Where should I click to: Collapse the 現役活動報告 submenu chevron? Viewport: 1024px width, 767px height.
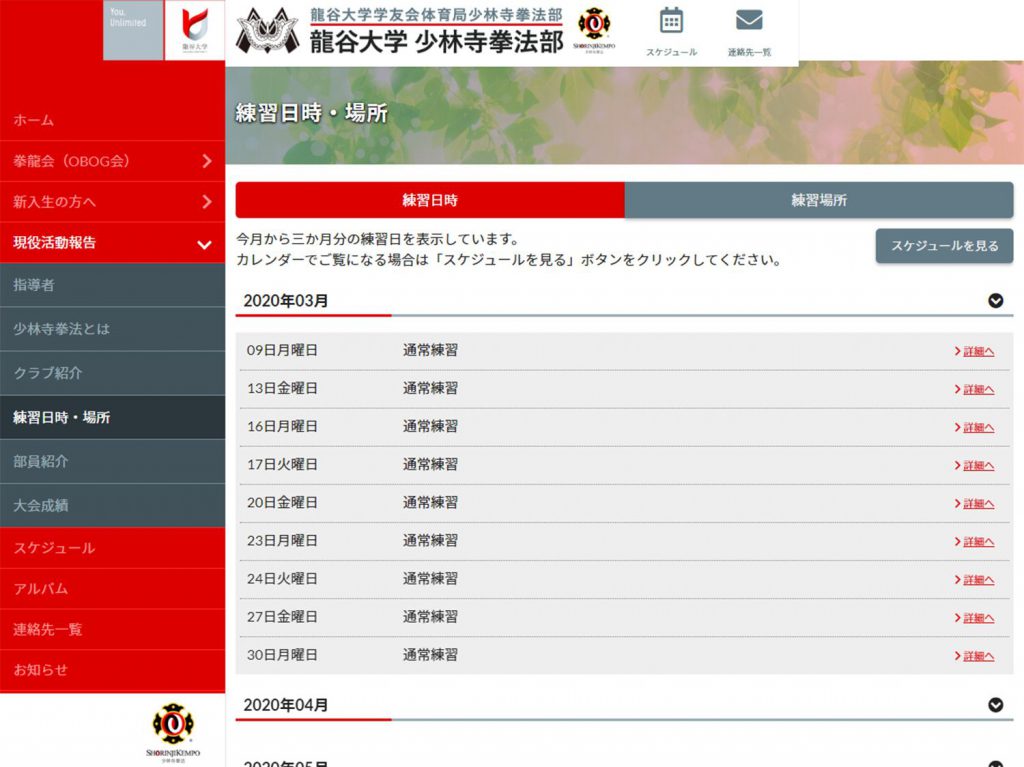pyautogui.click(x=204, y=245)
